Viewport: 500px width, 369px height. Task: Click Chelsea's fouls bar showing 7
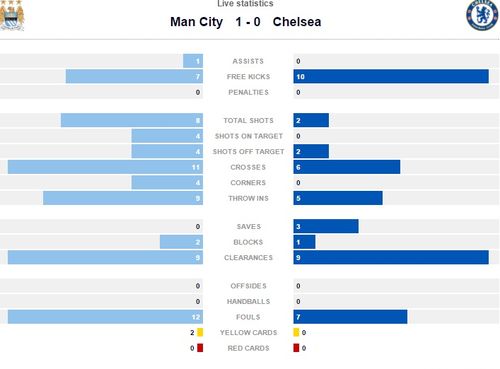(x=350, y=317)
